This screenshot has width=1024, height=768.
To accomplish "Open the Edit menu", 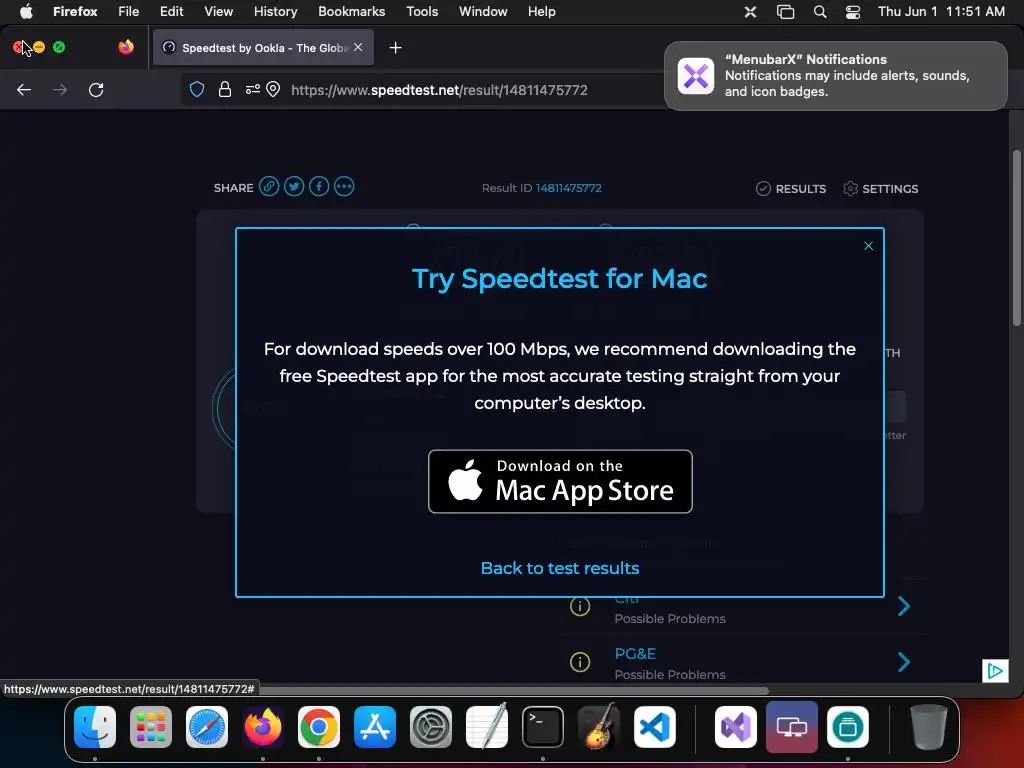I will coord(172,11).
